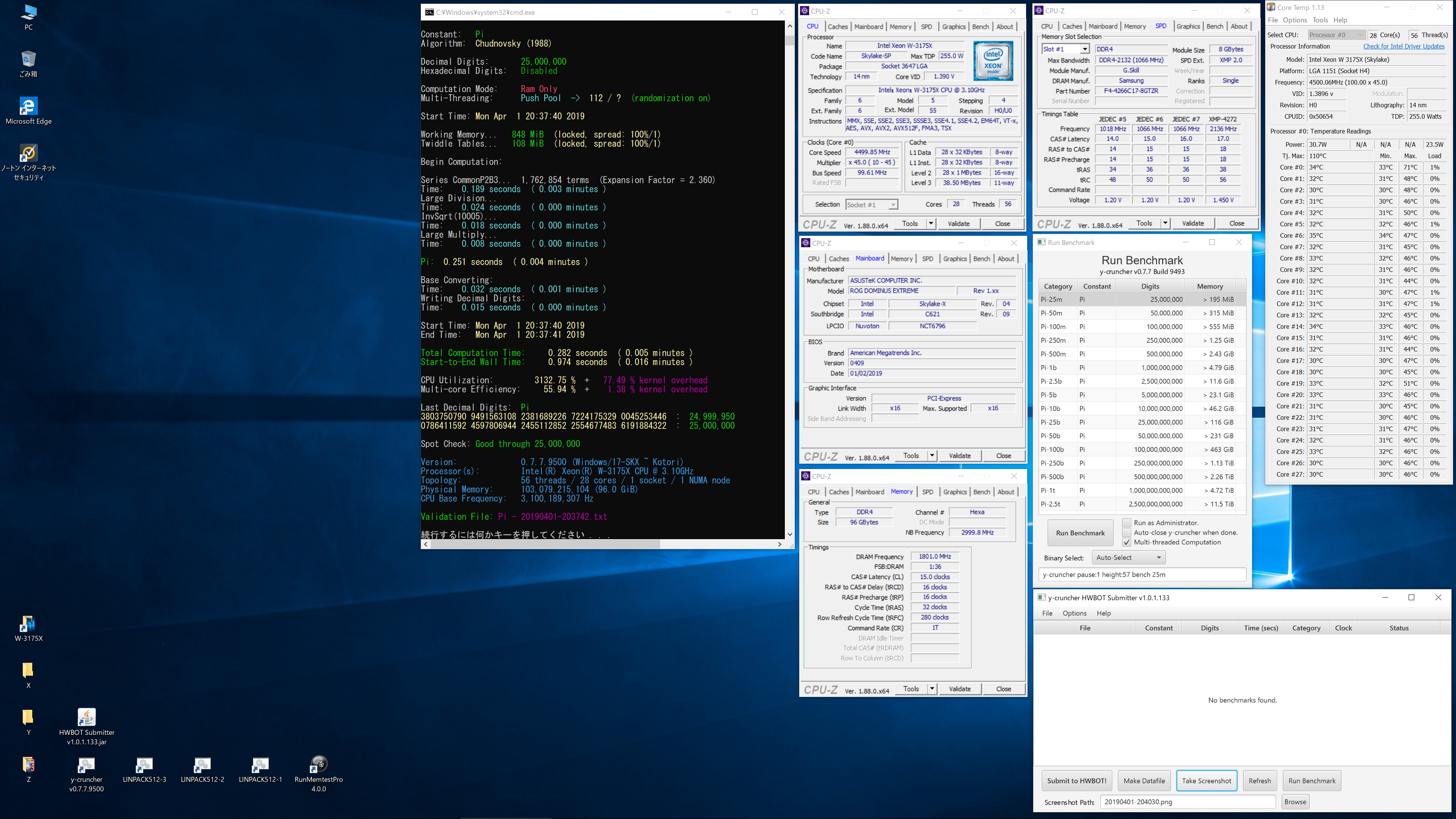Click Time (secs) column header
The width and height of the screenshot is (1456, 819).
[1260, 628]
